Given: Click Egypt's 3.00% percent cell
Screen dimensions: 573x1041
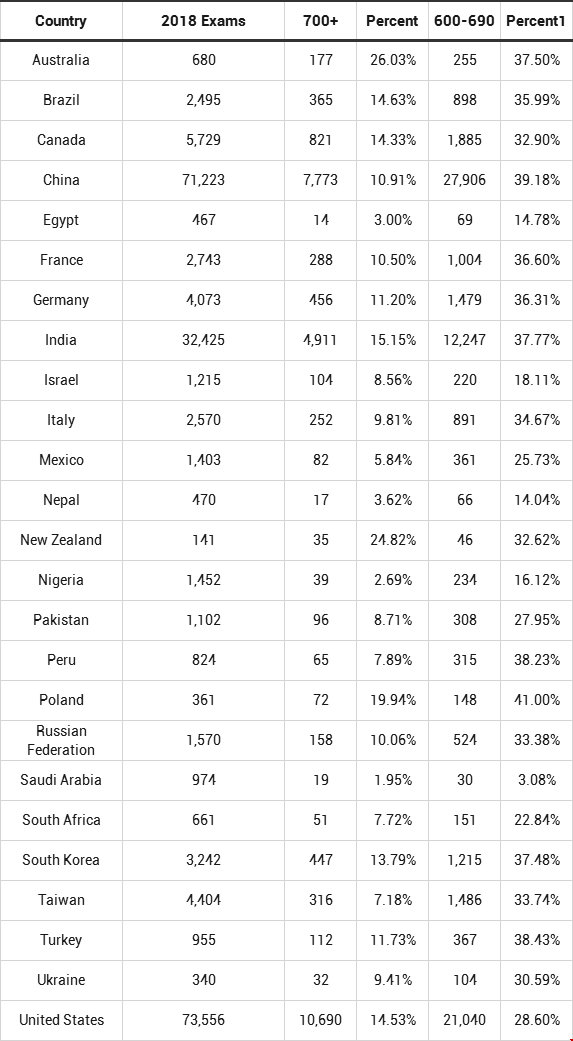Looking at the screenshot, I should click(x=392, y=220).
